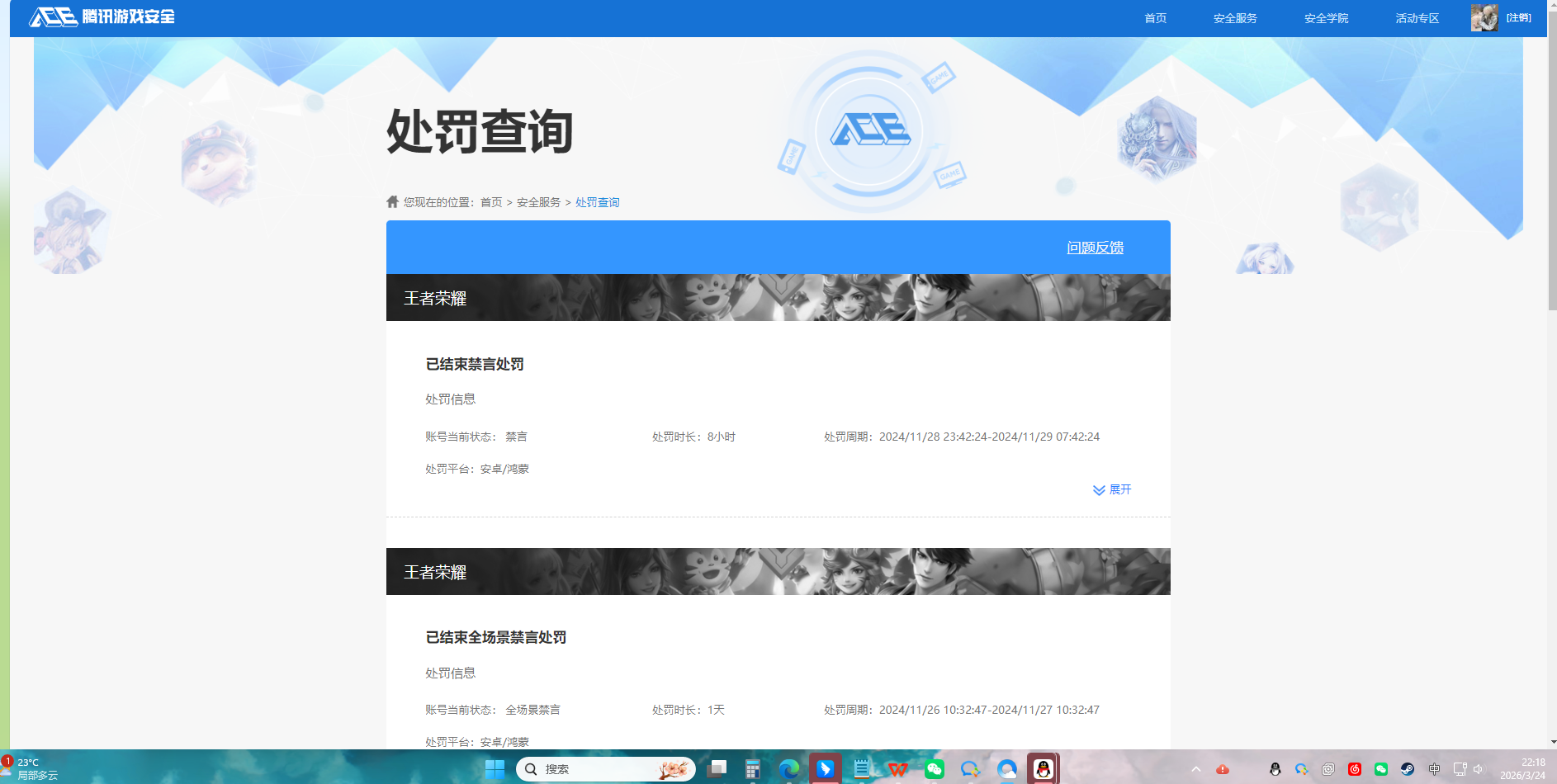Expand the hidden icons chevron in the tray
Screen dimensions: 1557x784
coord(1196,769)
